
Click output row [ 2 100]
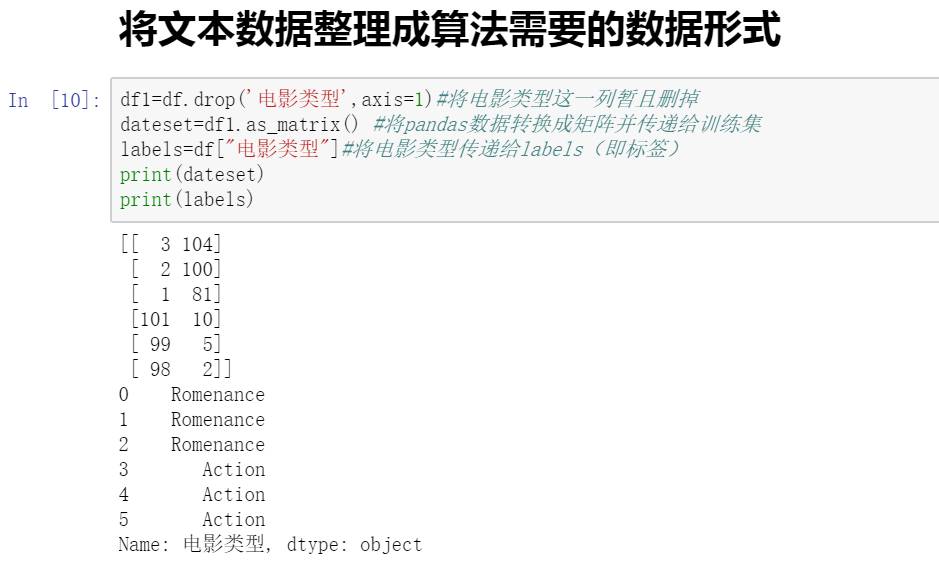(176, 269)
